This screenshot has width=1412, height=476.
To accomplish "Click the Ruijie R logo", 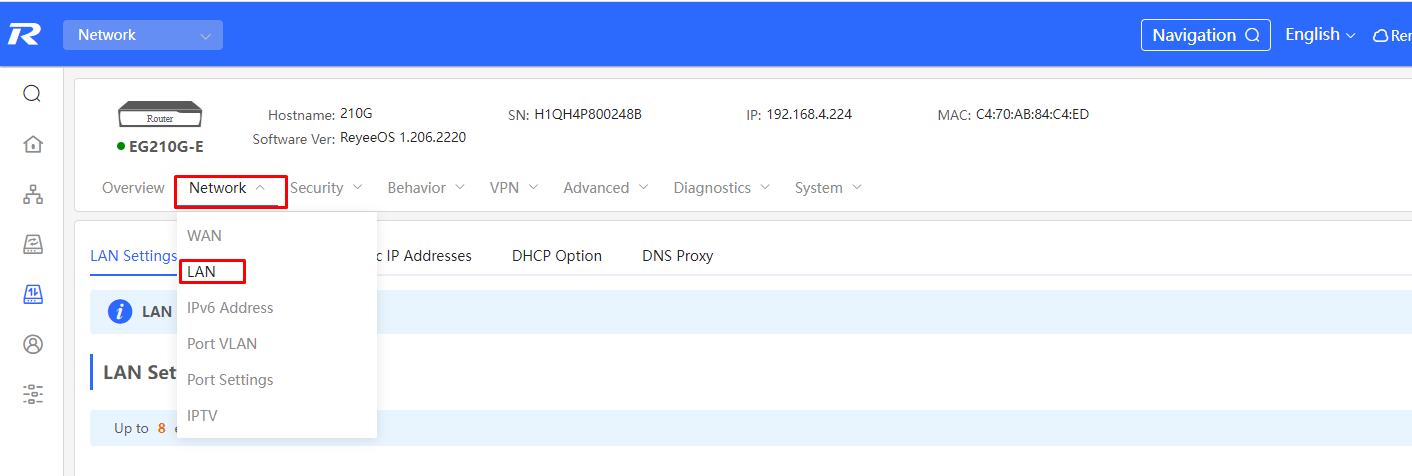I will click(22, 35).
